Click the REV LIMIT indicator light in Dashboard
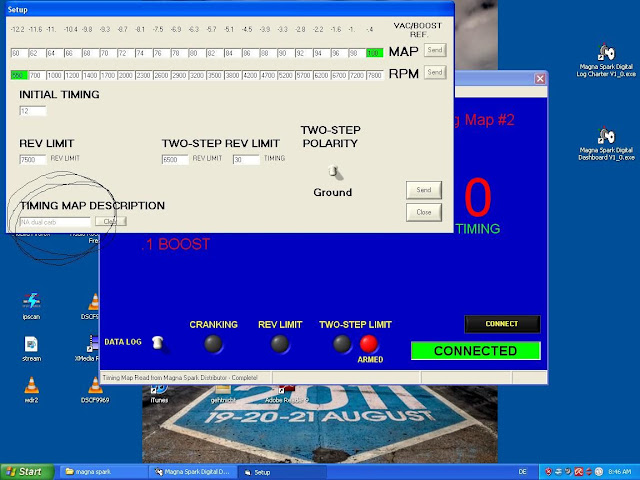The width and height of the screenshot is (640, 480). (280, 344)
